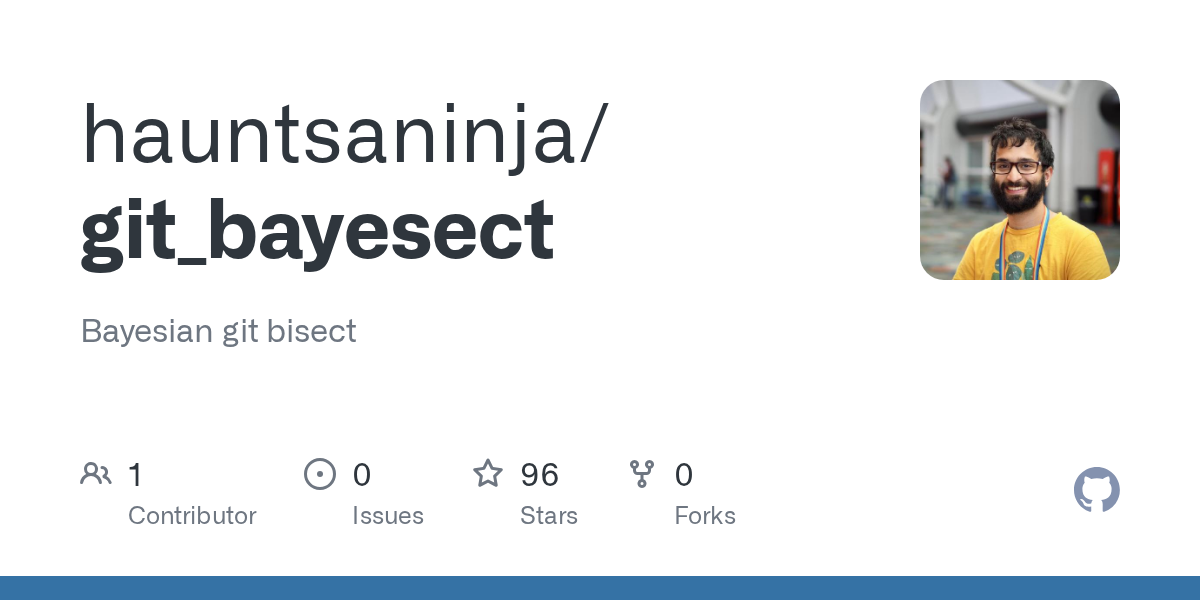Open the hauntsaninja profile avatar photo

(x=1019, y=180)
